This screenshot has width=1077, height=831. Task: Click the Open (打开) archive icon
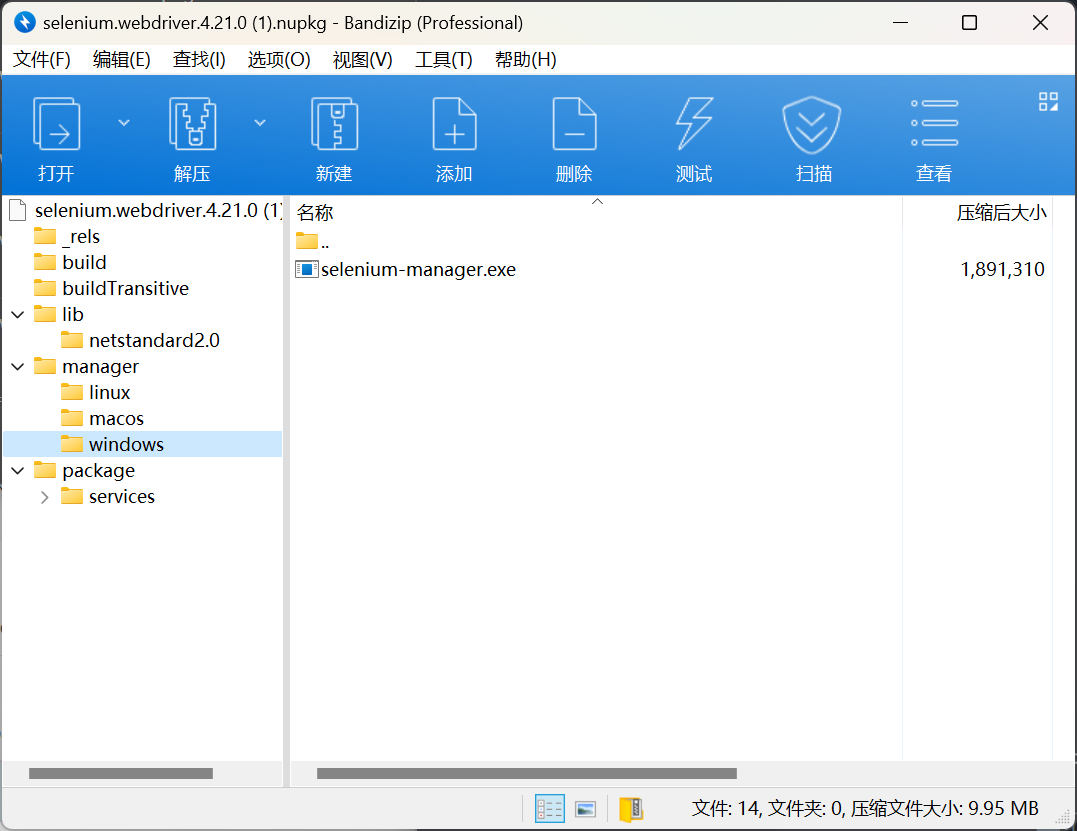pyautogui.click(x=56, y=124)
